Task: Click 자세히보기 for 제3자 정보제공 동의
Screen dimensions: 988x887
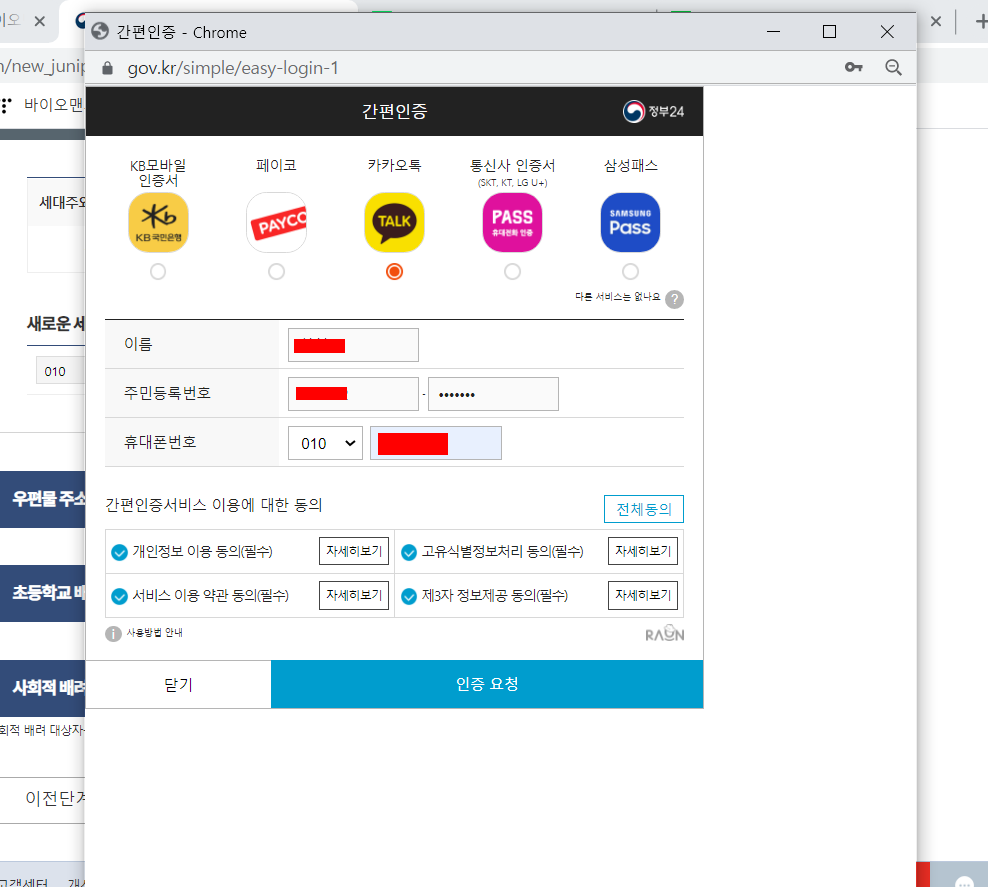Action: (x=643, y=595)
